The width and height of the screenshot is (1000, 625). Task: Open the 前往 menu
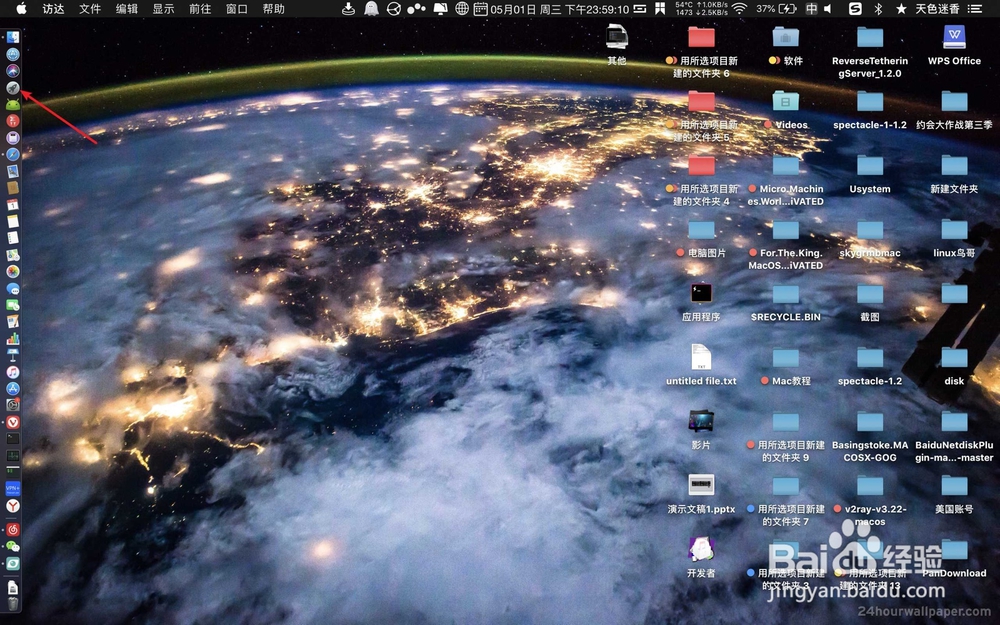click(x=200, y=9)
